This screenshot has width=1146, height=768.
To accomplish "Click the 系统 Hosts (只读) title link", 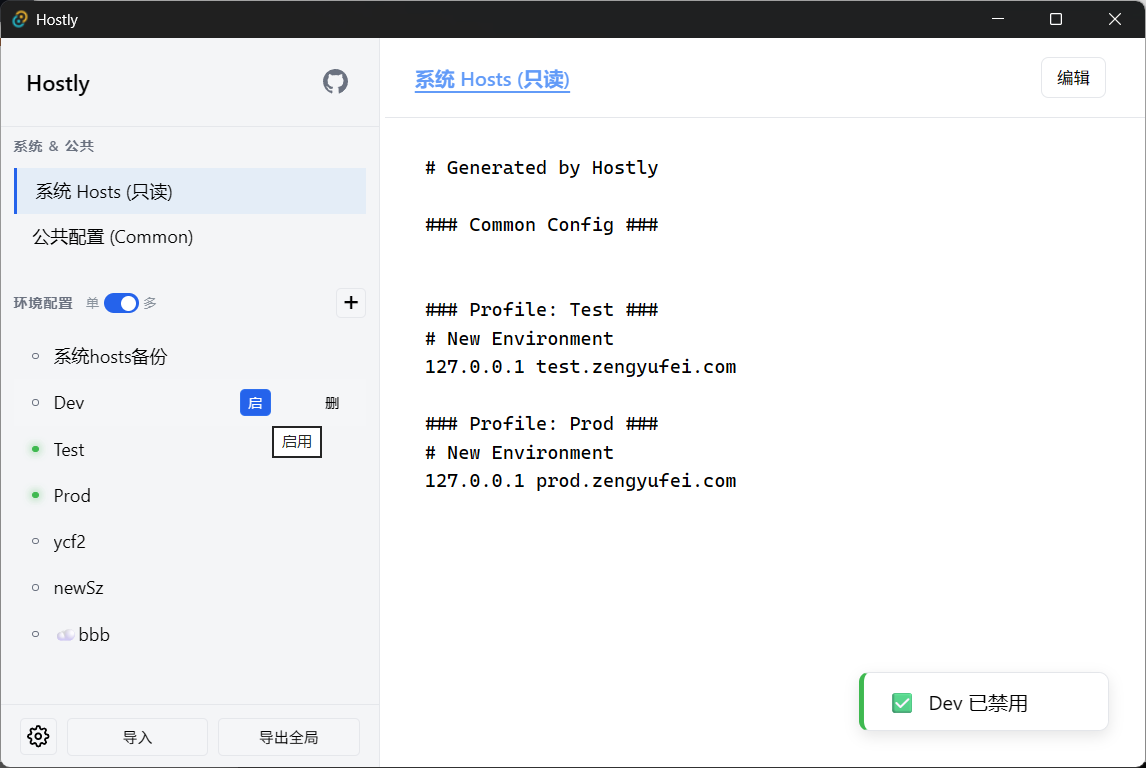I will point(492,80).
